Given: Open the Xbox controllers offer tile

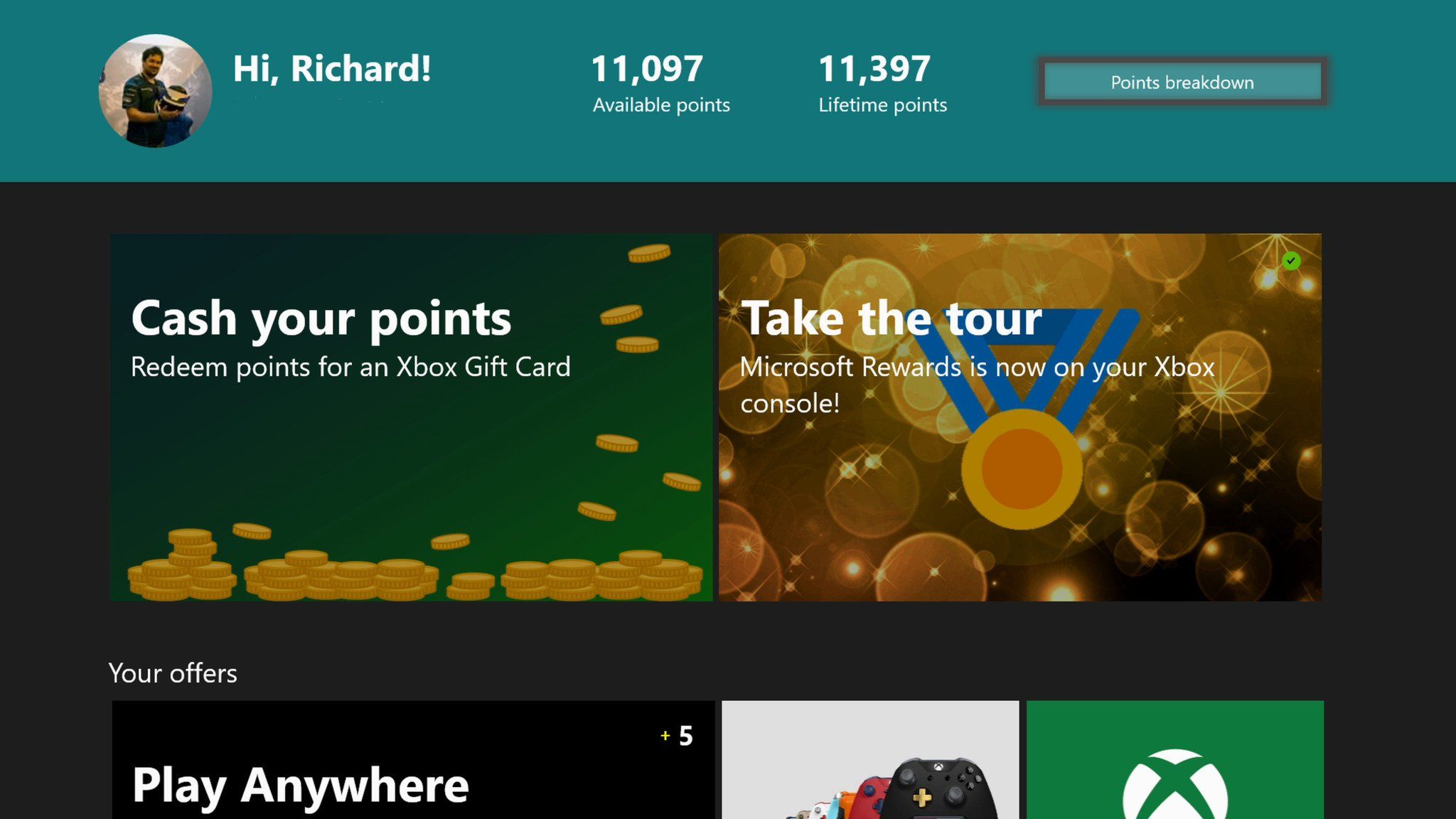Looking at the screenshot, I should 870,760.
